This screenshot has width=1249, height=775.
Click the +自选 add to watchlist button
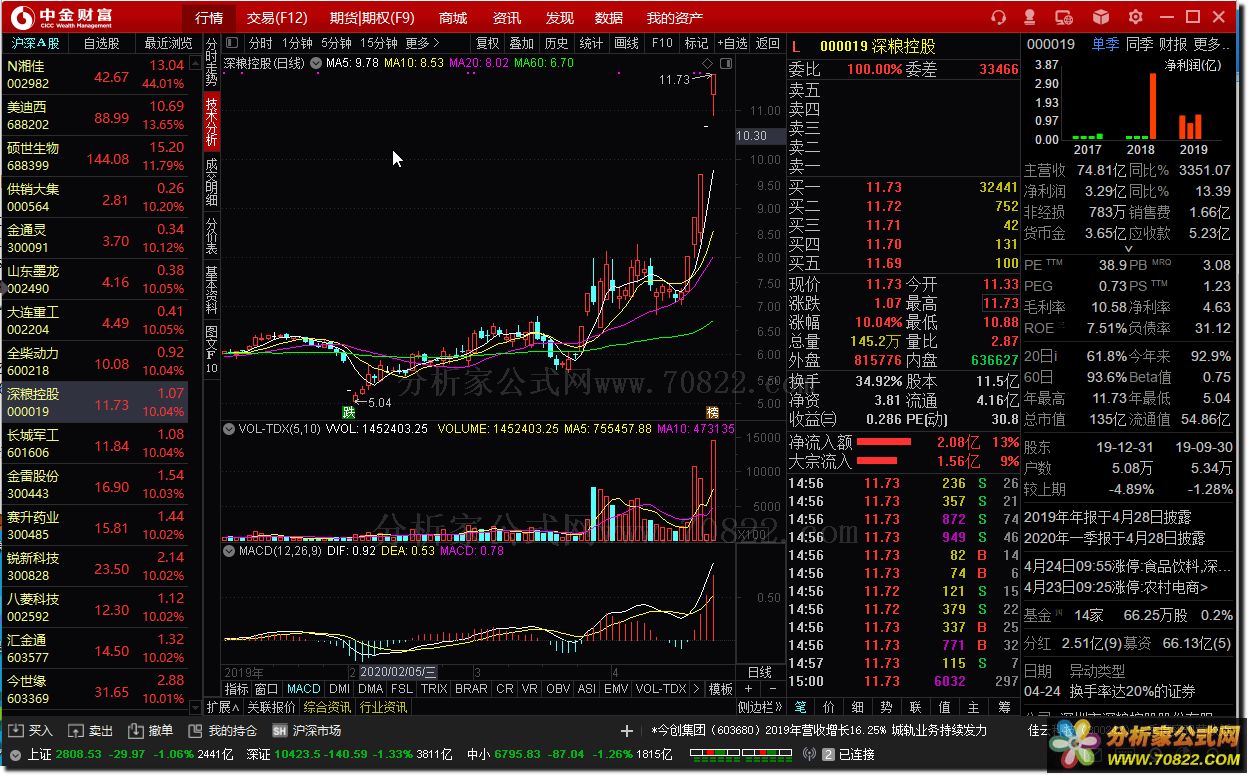pos(731,43)
